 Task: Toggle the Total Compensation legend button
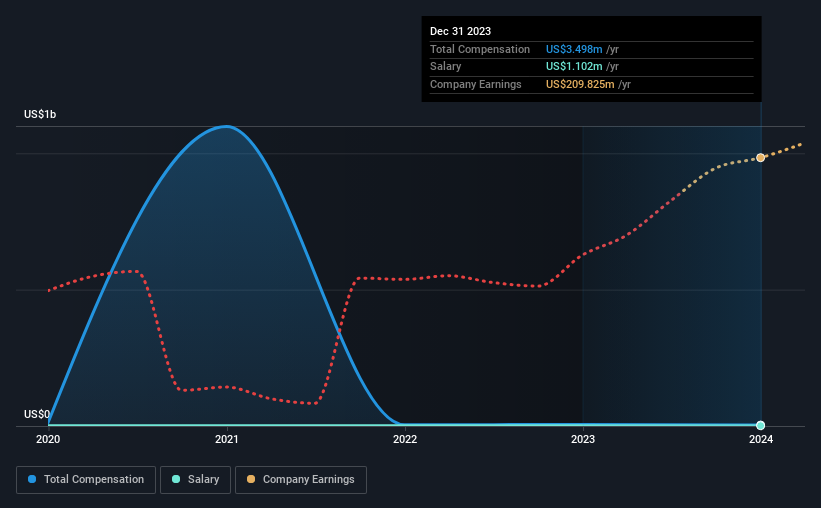(x=86, y=480)
